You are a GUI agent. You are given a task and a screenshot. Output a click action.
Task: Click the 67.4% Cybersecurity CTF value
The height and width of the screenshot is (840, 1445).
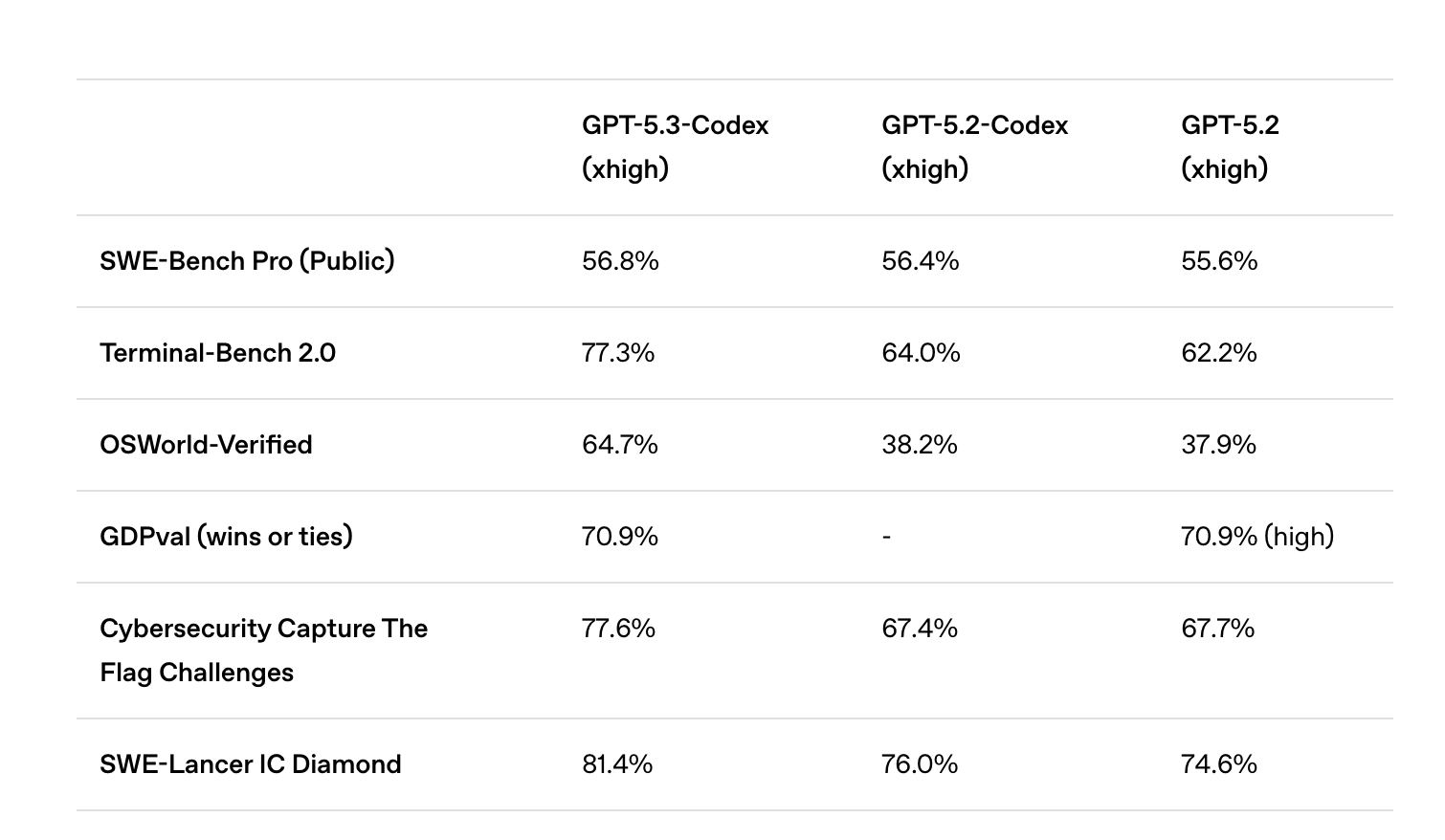(x=920, y=628)
